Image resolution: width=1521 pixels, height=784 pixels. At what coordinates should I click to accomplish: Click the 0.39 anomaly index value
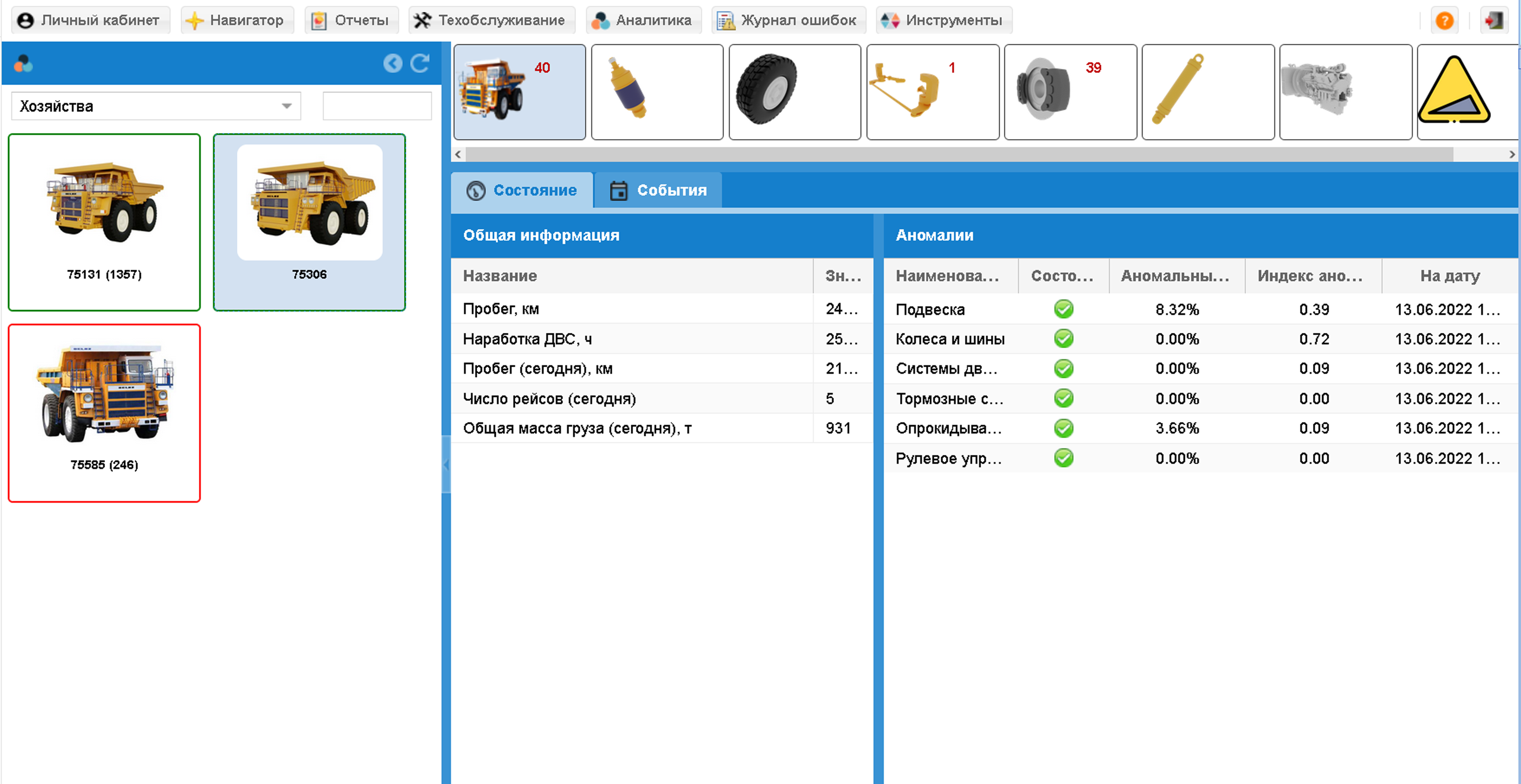(x=1314, y=309)
